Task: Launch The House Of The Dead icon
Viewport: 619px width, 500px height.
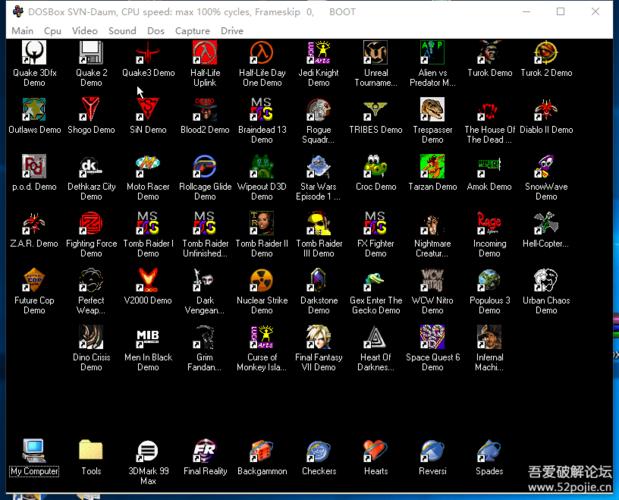Action: pos(489,110)
